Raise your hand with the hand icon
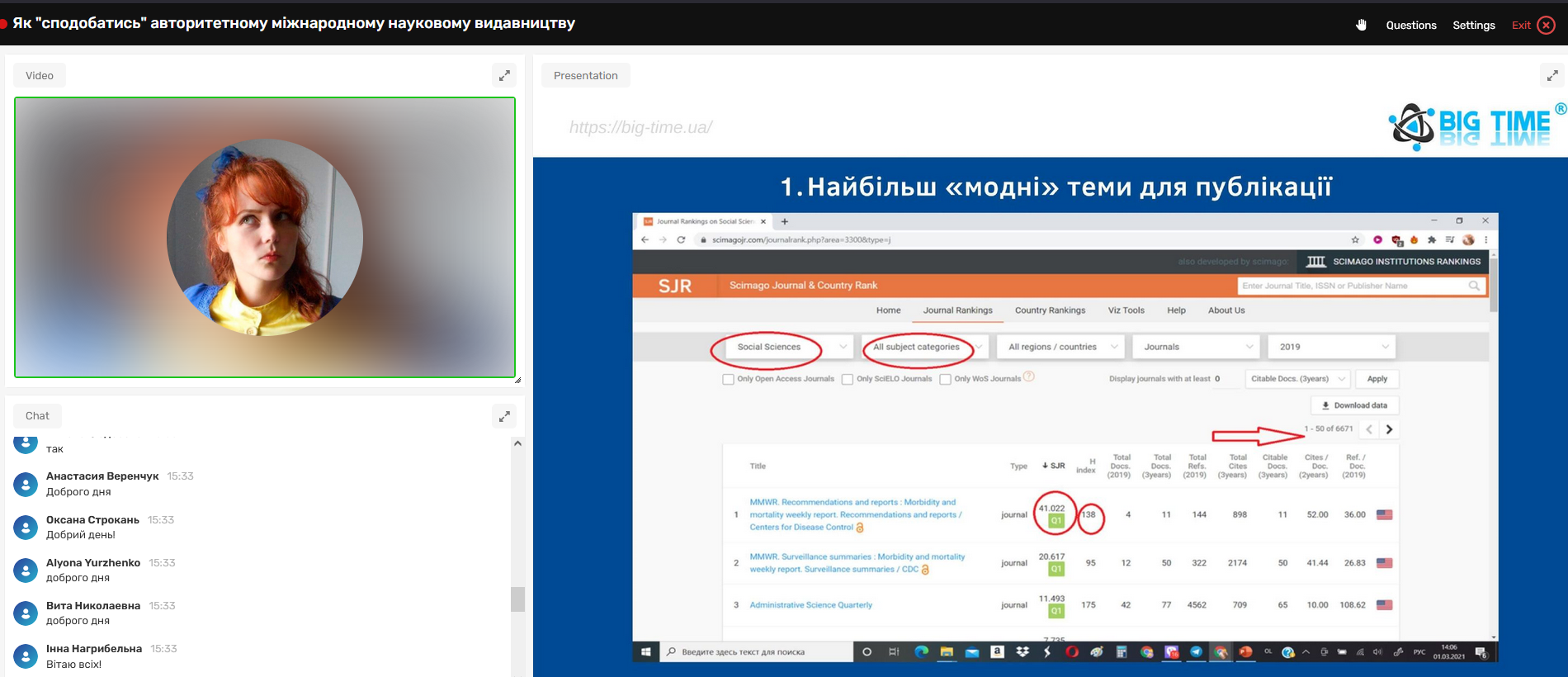This screenshot has height=677, width=1568. [1361, 25]
